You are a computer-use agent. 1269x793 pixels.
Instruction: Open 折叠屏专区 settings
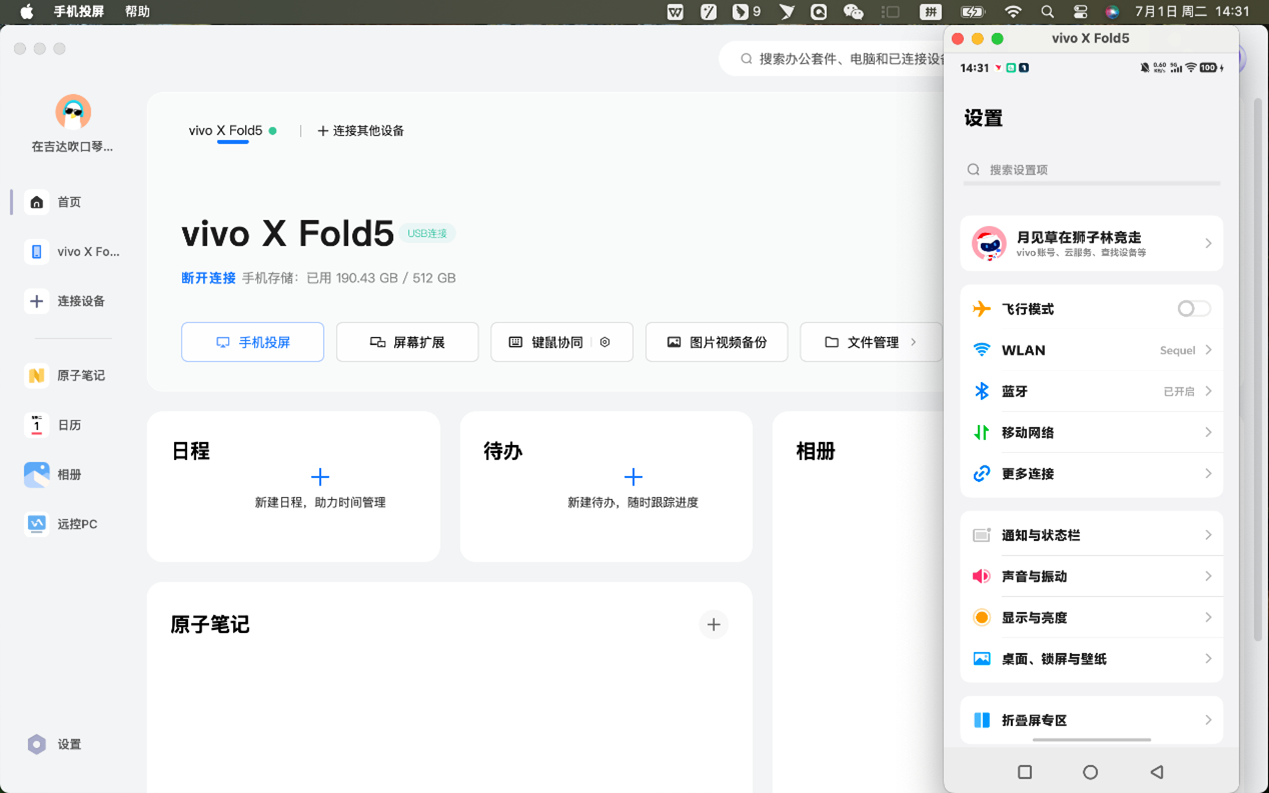[x=1092, y=720]
